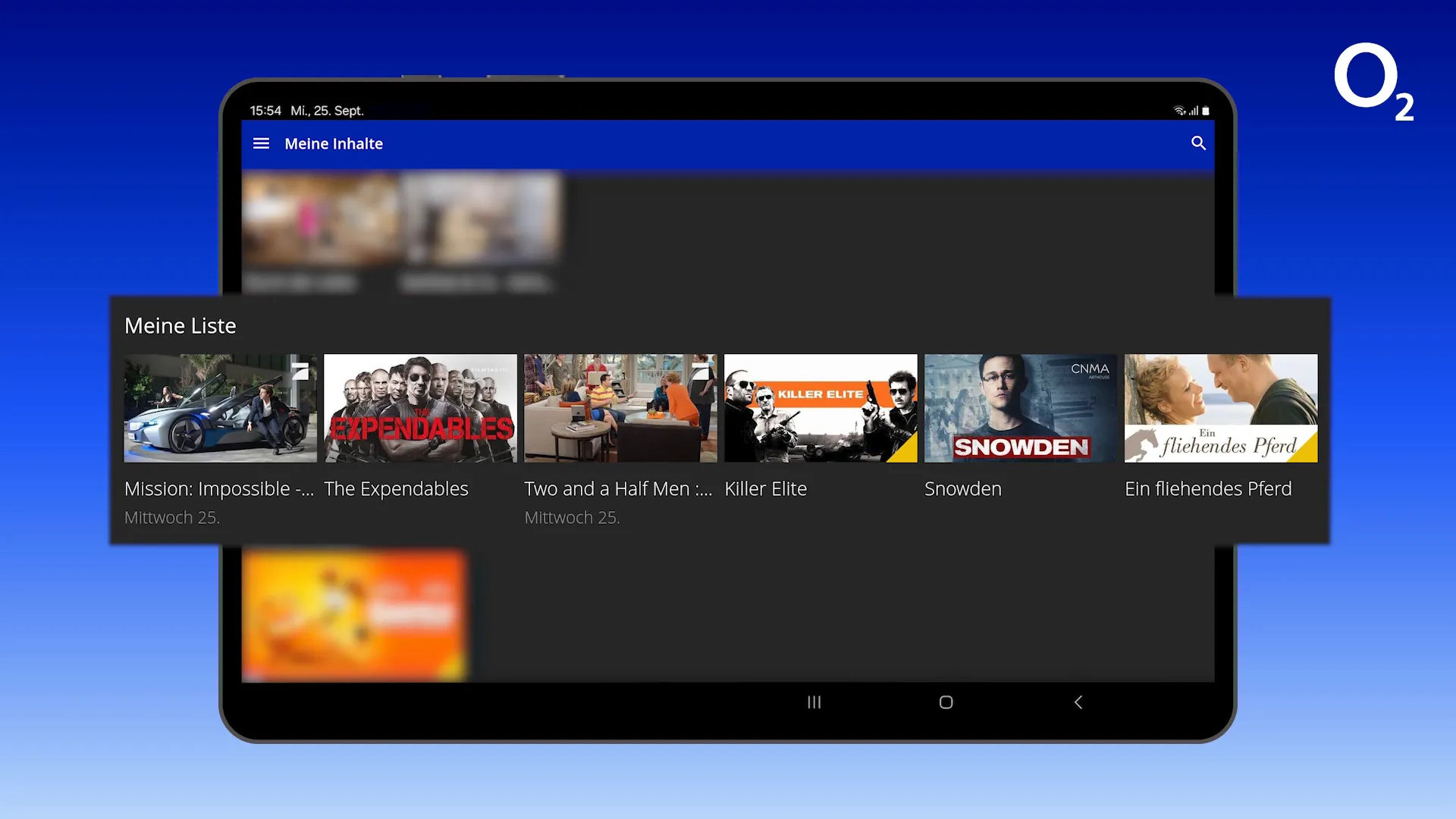Tap the Android recent apps button

(x=814, y=702)
